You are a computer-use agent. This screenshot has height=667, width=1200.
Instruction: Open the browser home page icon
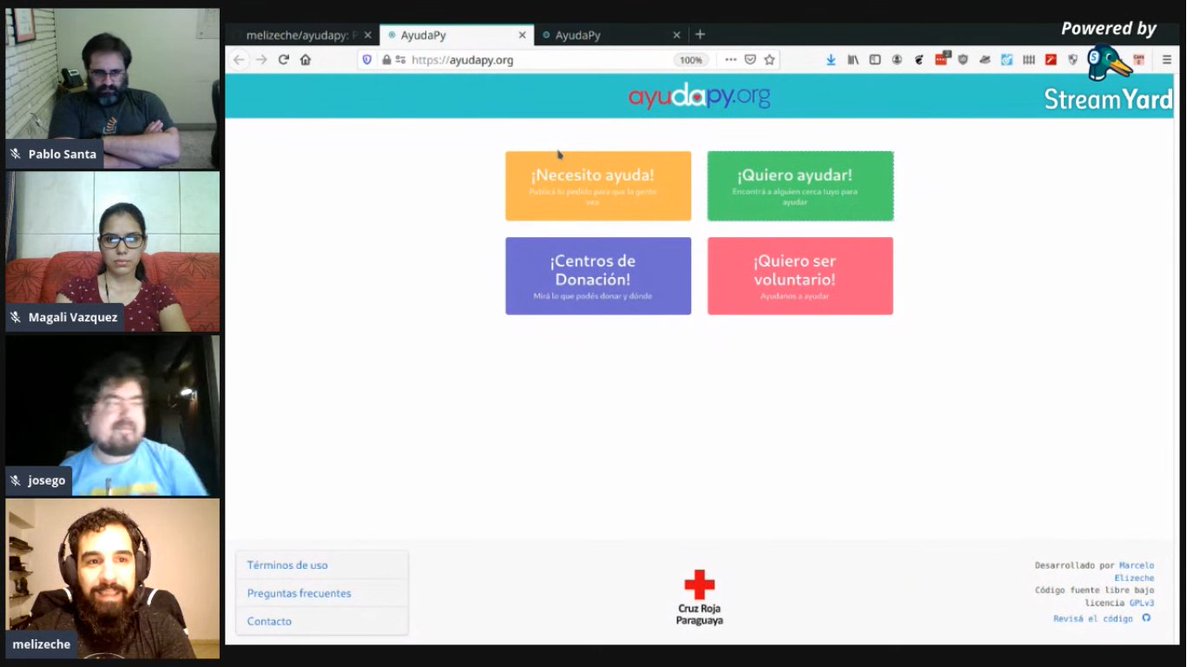coord(305,60)
